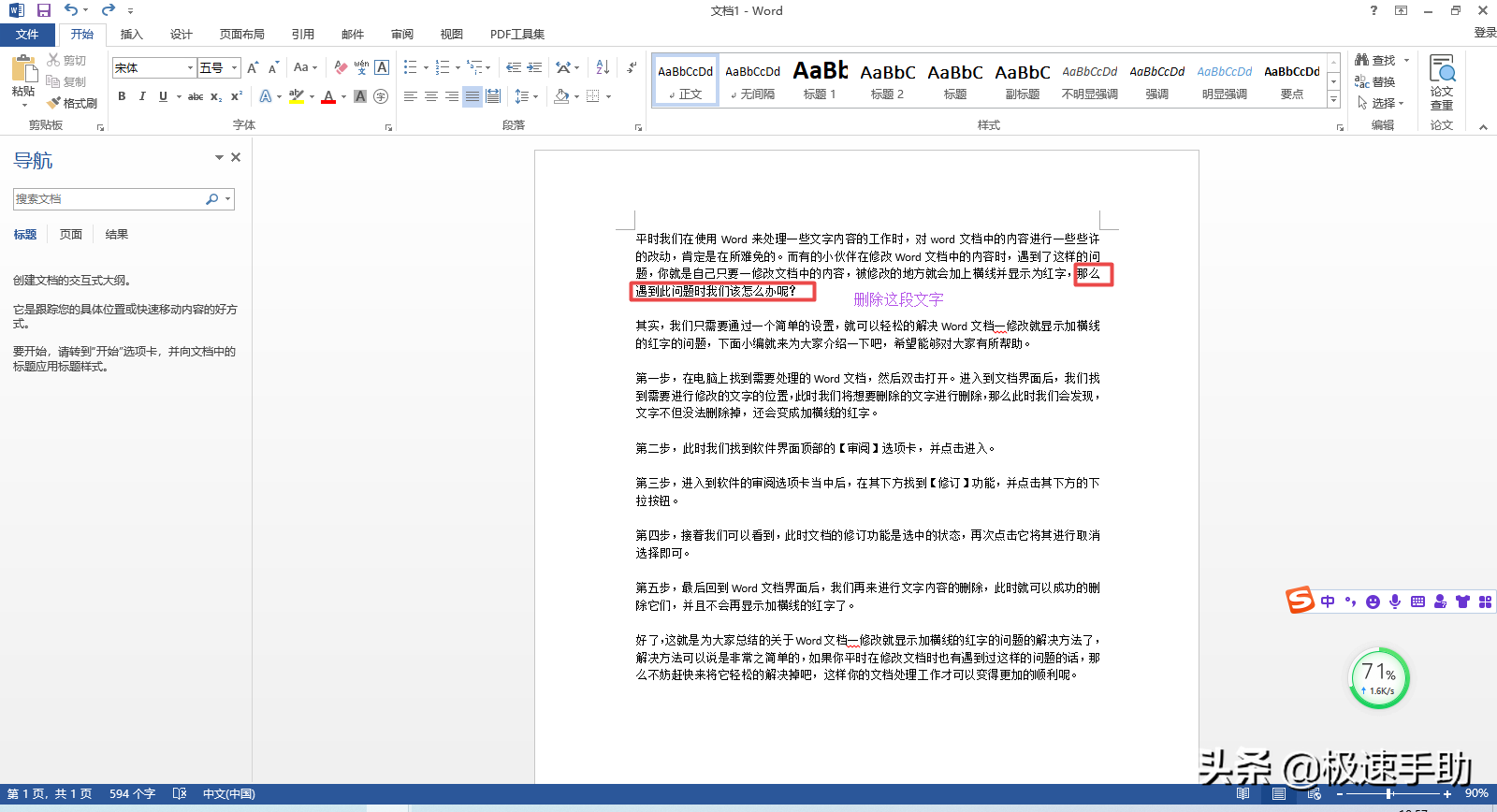Image resolution: width=1497 pixels, height=812 pixels.
Task: Open the paste options dropdown under 粘贴
Action: click(x=24, y=105)
